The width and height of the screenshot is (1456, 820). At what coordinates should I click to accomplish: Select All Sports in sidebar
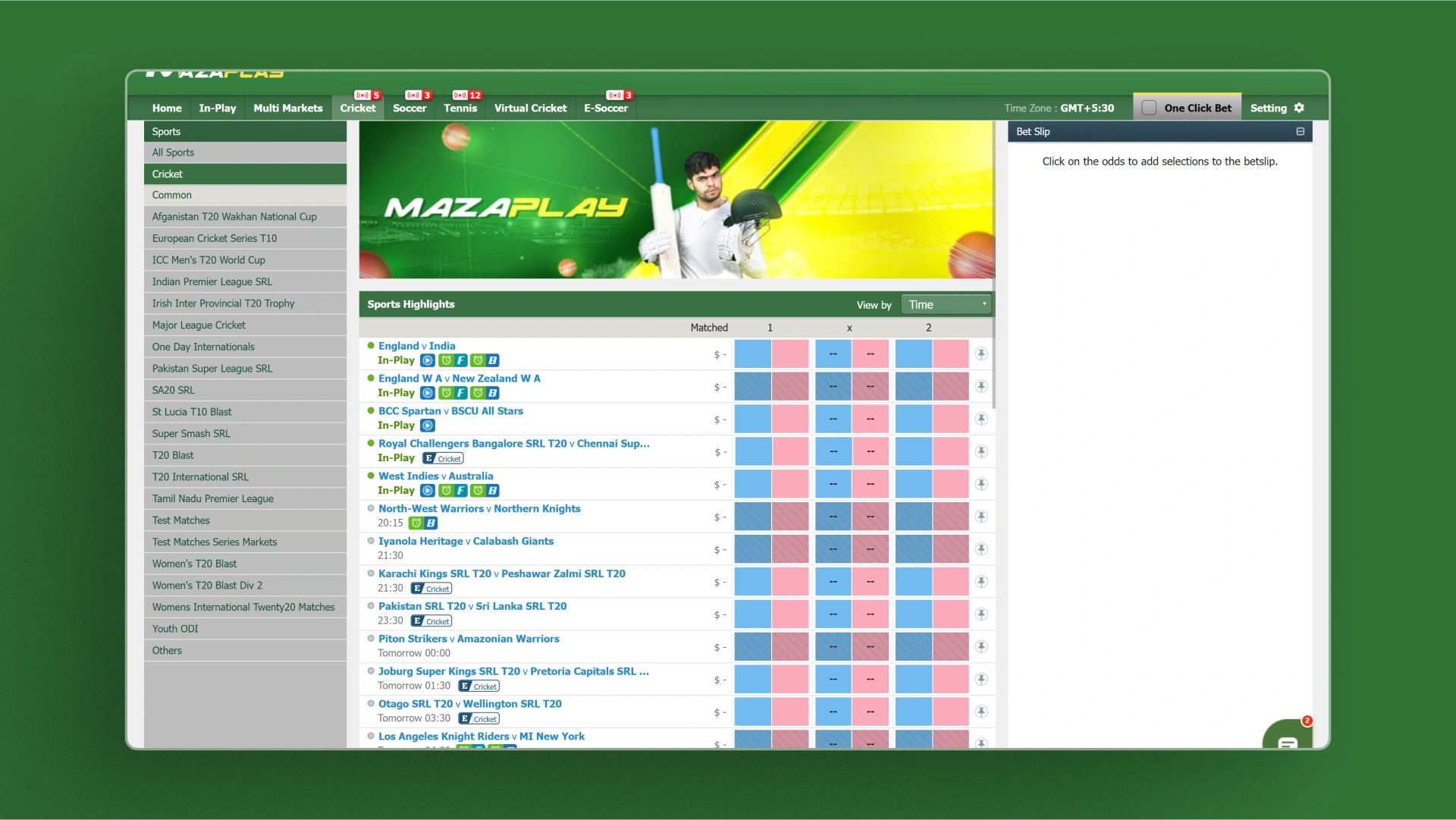(245, 152)
